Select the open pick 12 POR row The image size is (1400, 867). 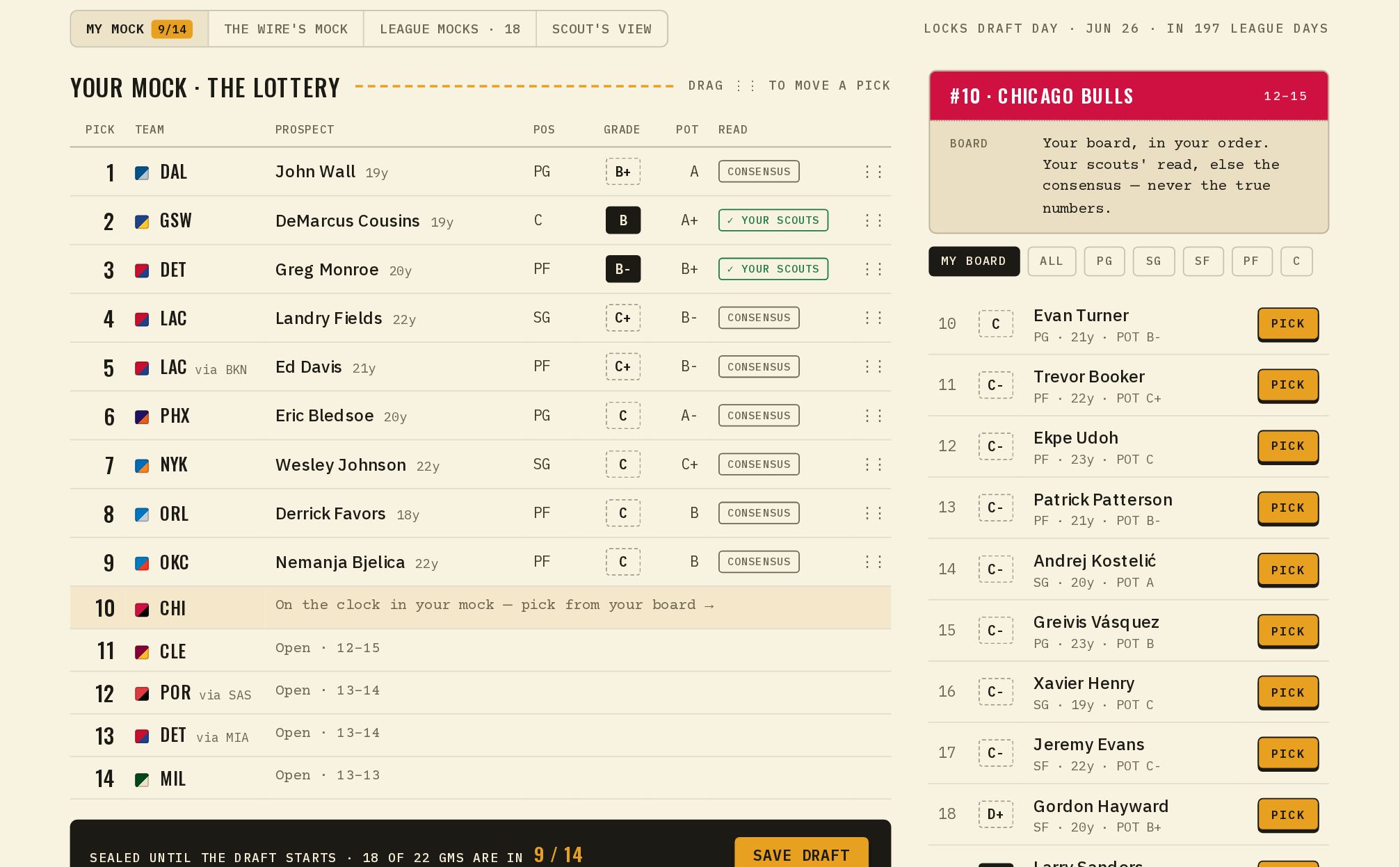click(x=481, y=692)
